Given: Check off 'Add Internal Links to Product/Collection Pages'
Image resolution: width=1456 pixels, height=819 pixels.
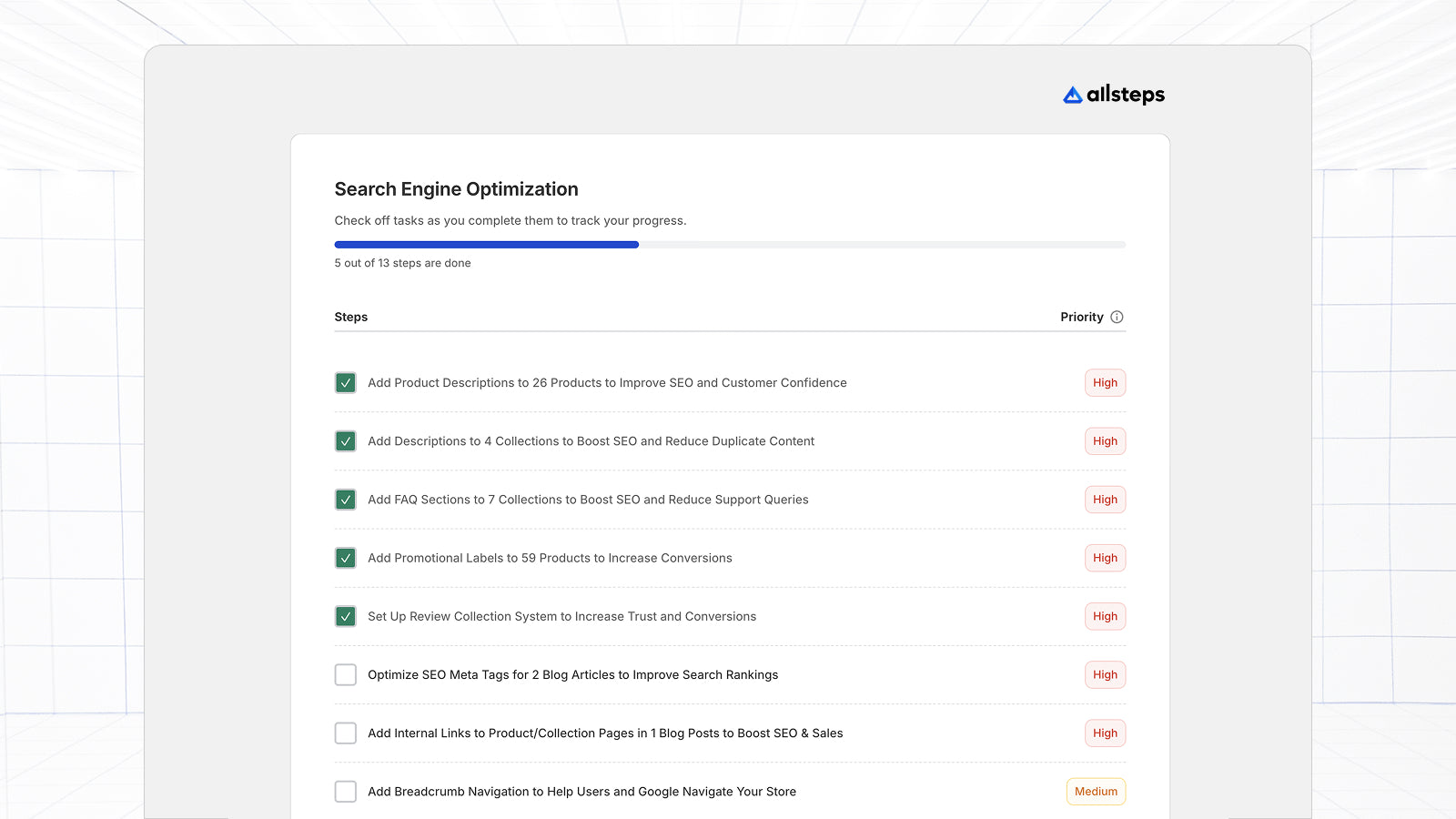Looking at the screenshot, I should tap(345, 733).
